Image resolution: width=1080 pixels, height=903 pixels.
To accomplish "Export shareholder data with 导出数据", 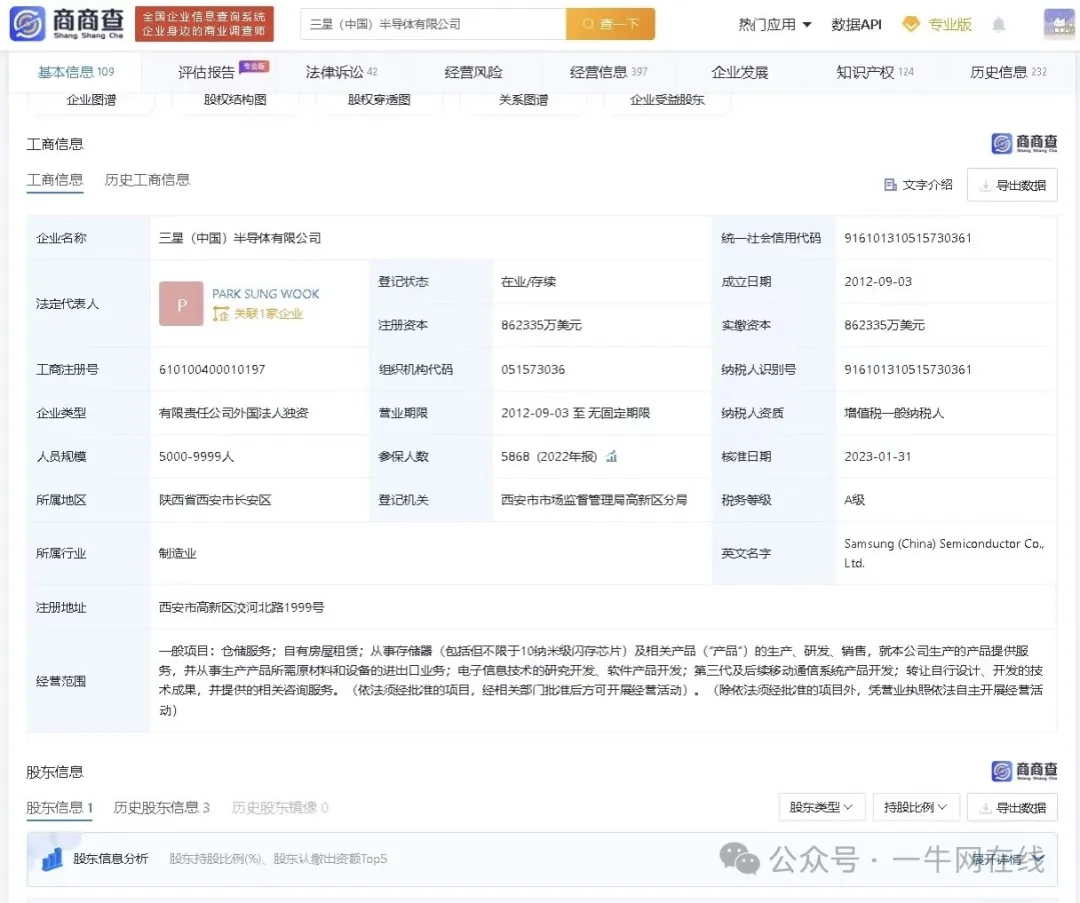I will (x=1012, y=807).
